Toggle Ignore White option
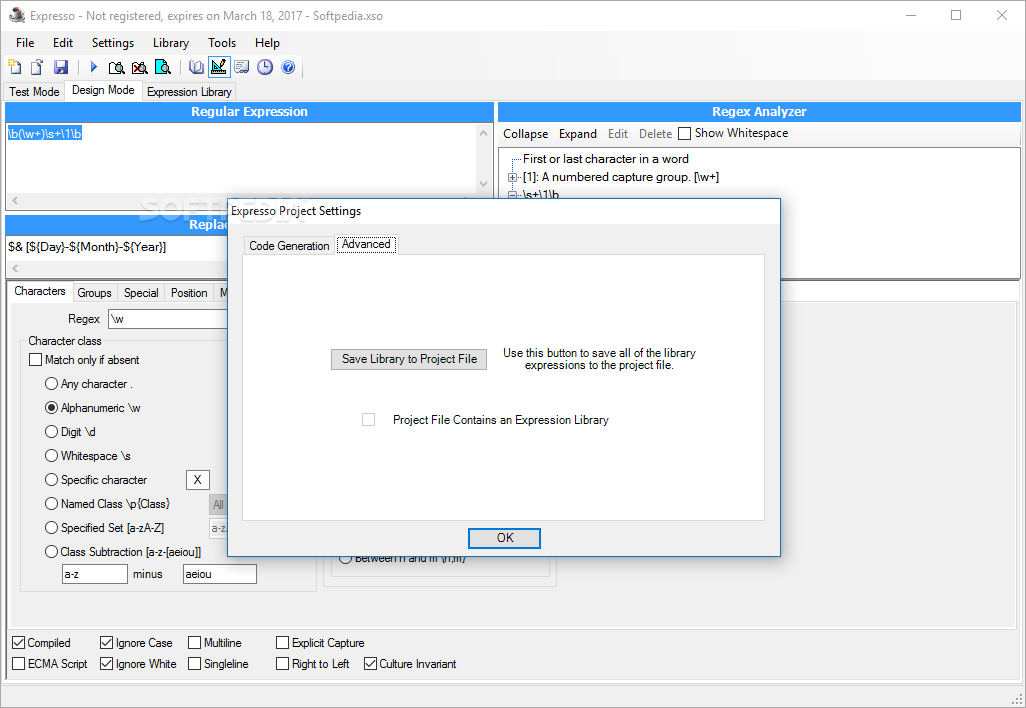1026x708 pixels. (106, 664)
